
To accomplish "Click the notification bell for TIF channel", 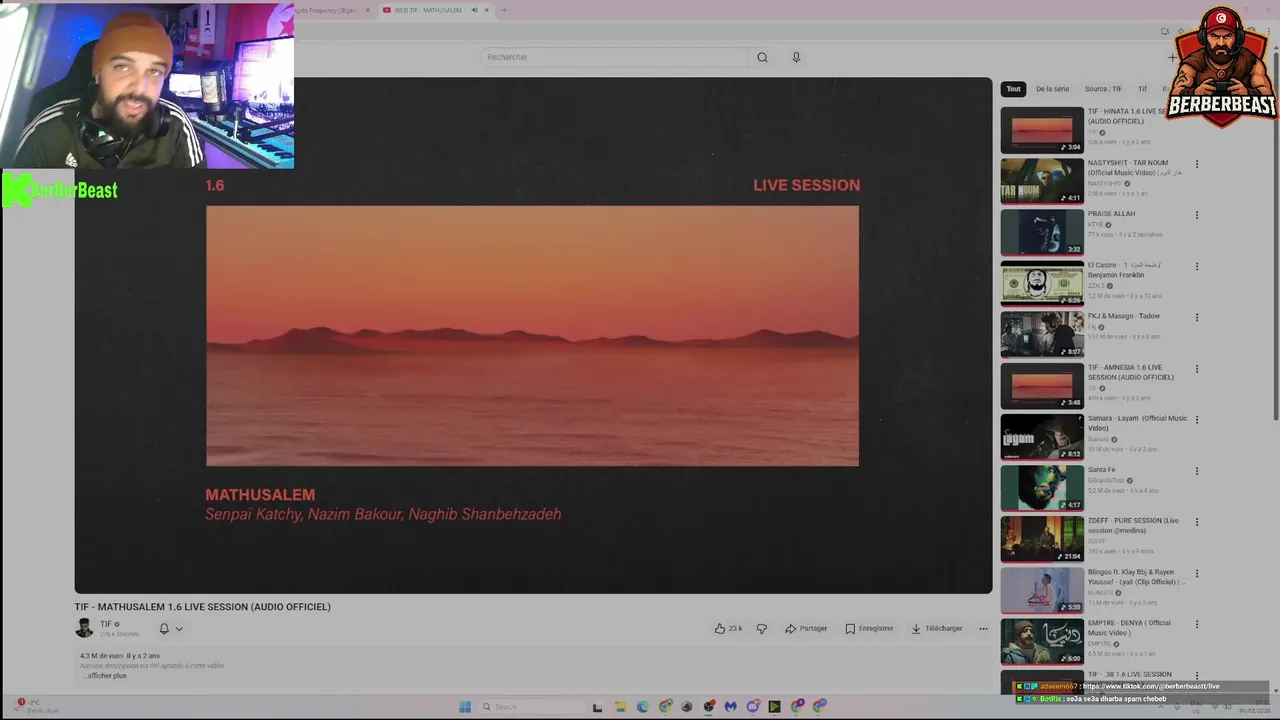I will tap(164, 628).
